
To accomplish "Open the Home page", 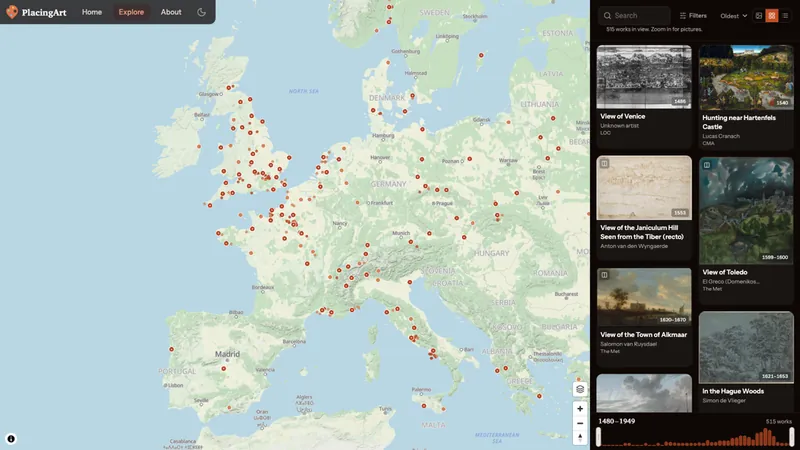I will (92, 12).
